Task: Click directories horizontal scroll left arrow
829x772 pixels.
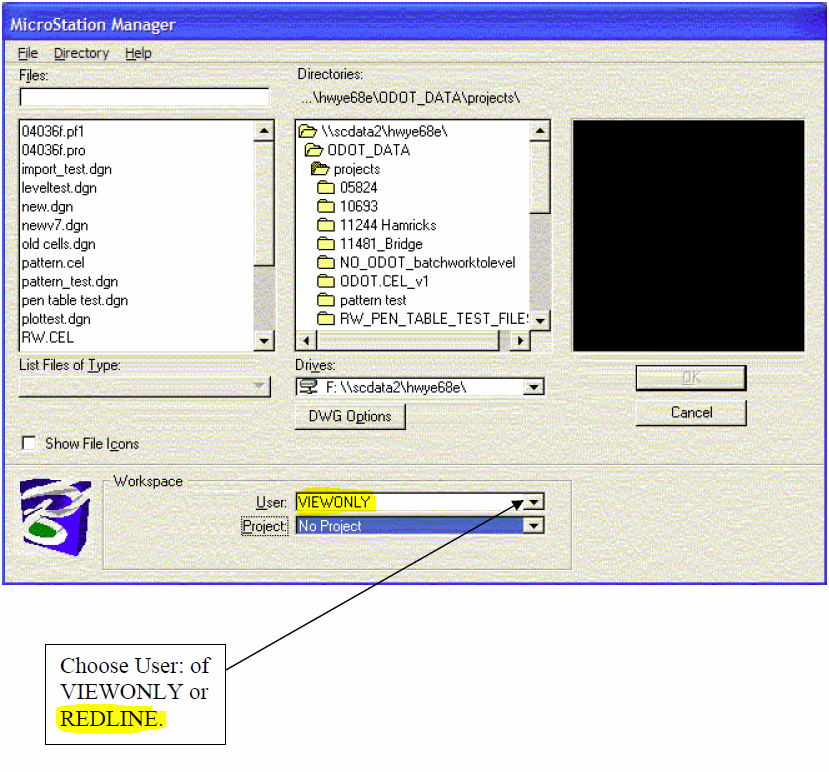Action: click(307, 341)
